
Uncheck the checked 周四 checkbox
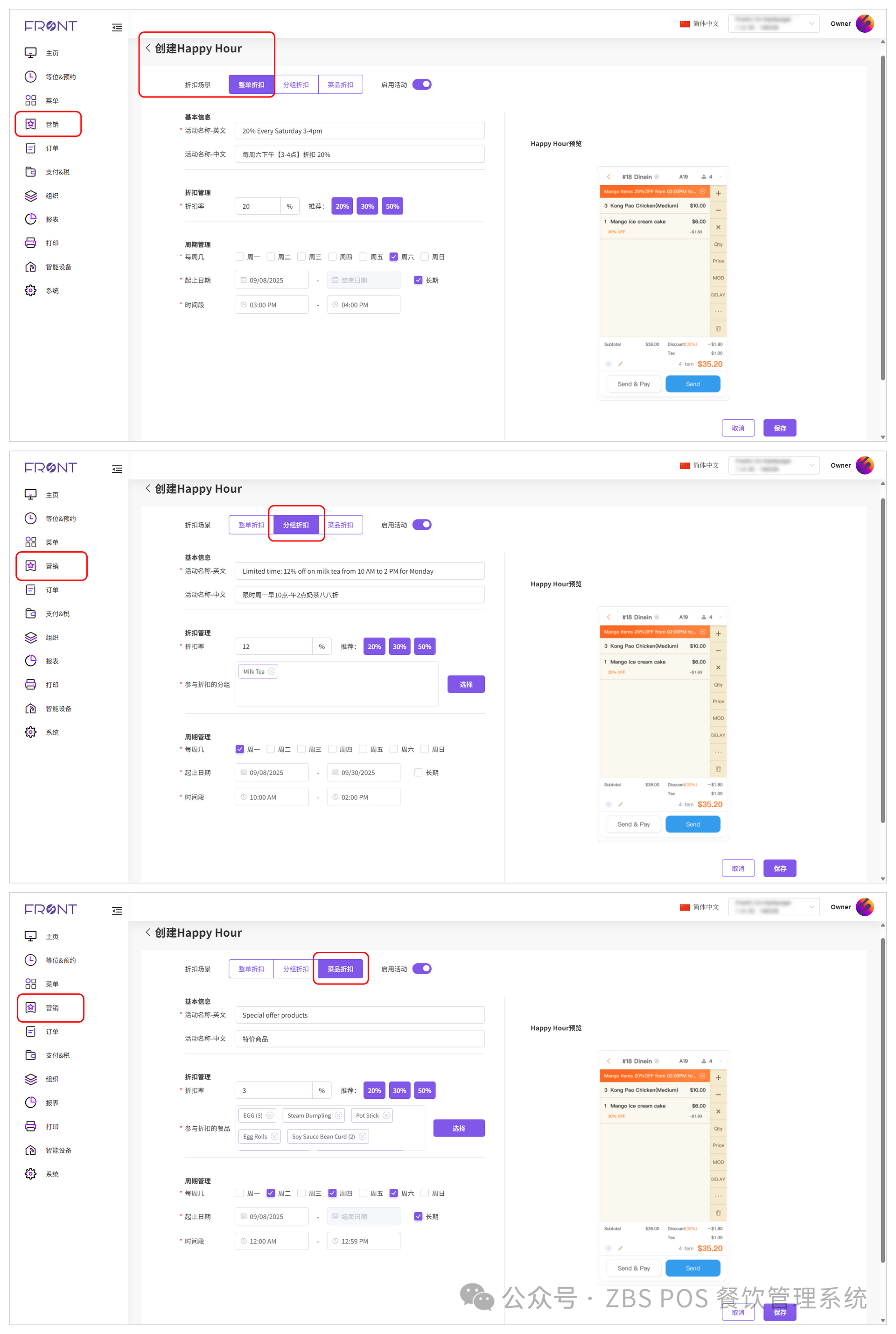(x=332, y=1193)
